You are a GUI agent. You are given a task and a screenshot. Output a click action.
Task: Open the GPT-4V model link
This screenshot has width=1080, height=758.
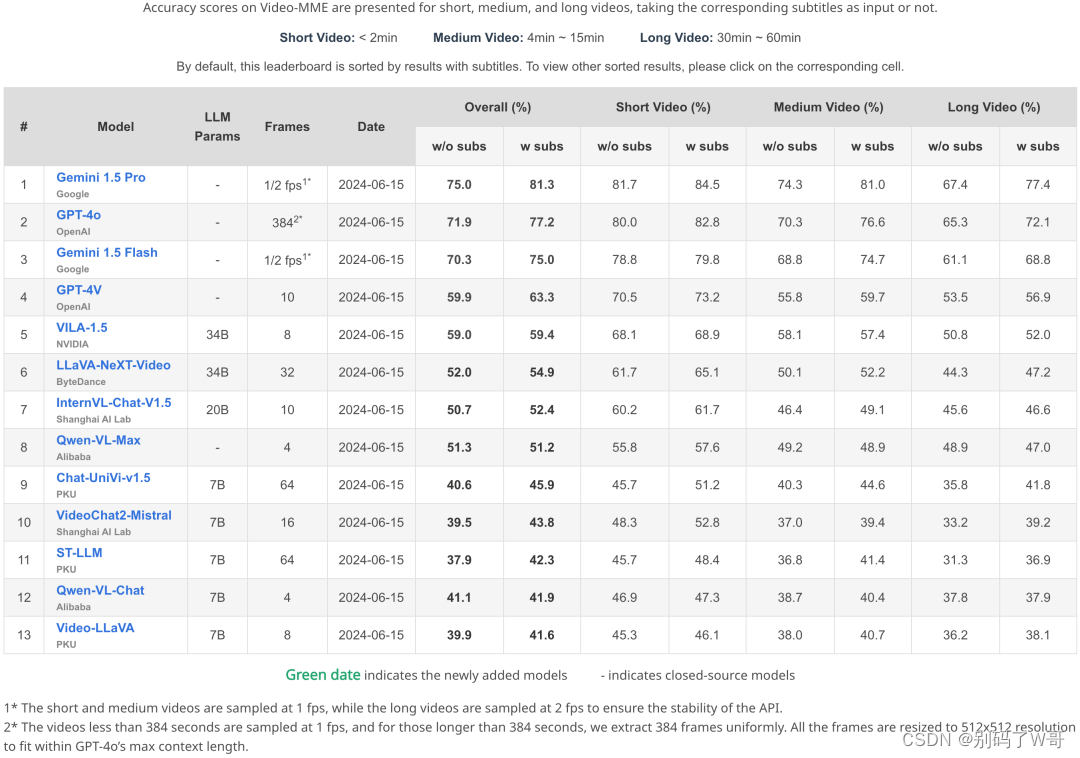[x=79, y=290]
